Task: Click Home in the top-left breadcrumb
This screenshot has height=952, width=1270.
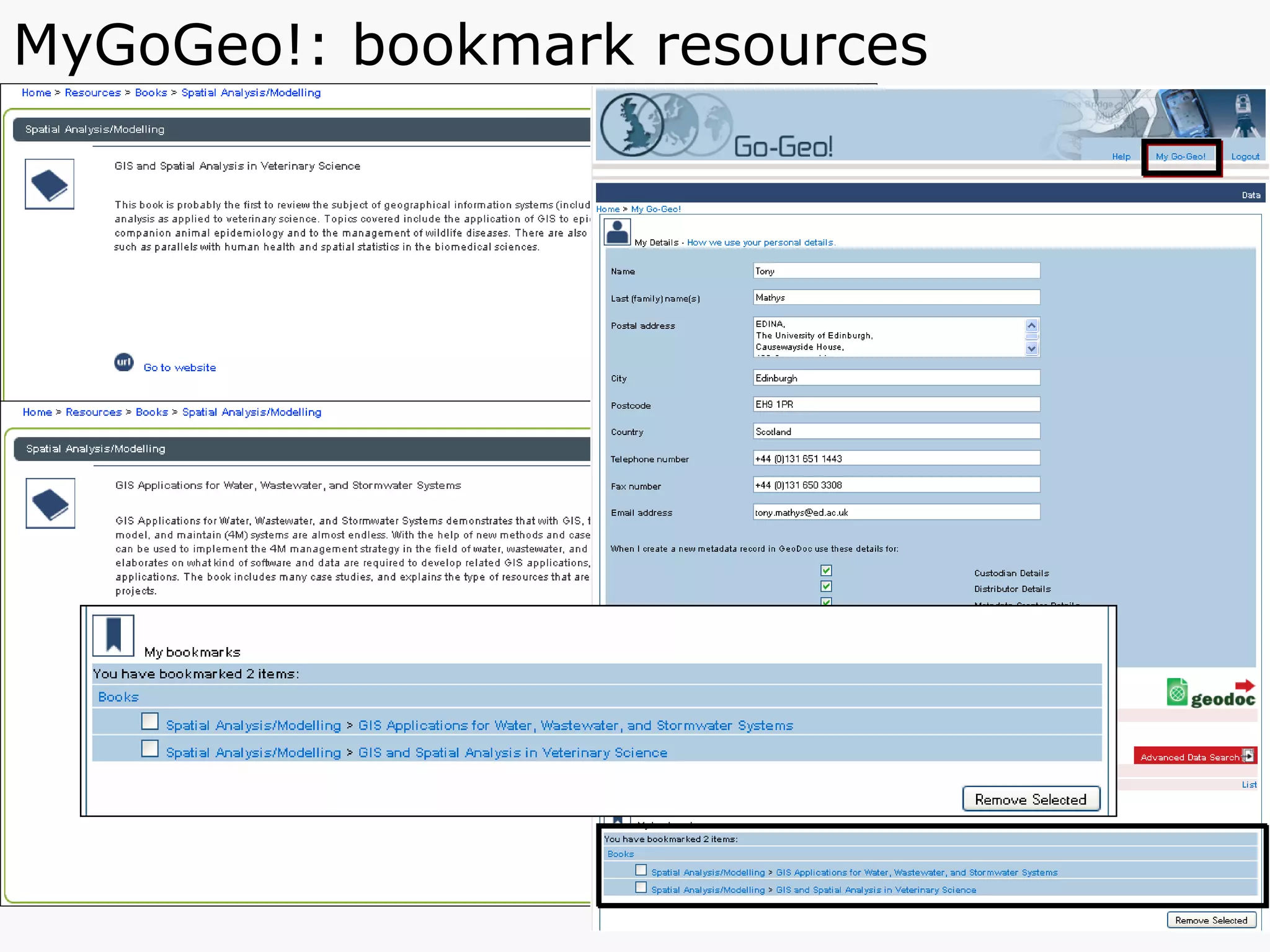Action: tap(37, 92)
